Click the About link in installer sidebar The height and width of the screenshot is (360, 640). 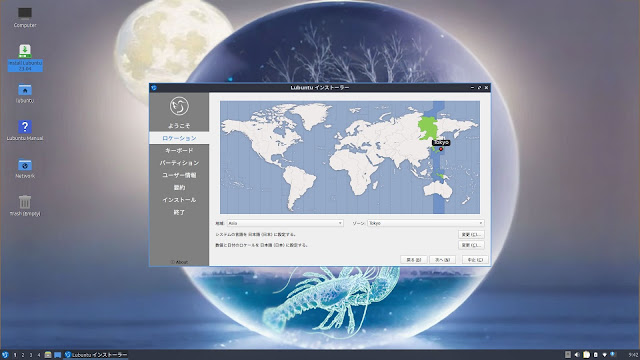[x=179, y=262]
